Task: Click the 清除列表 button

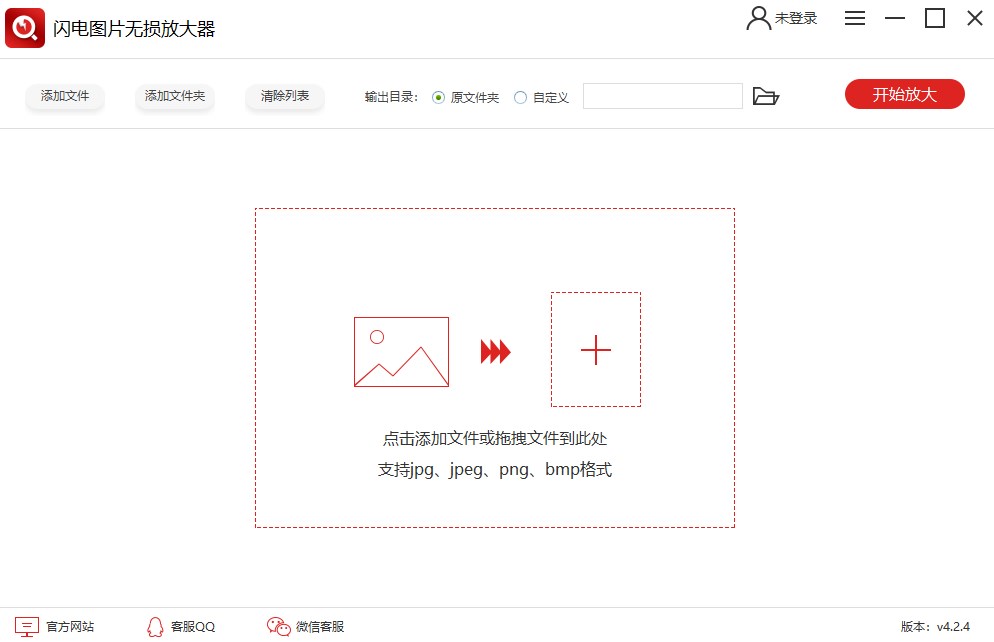Action: click(x=284, y=96)
